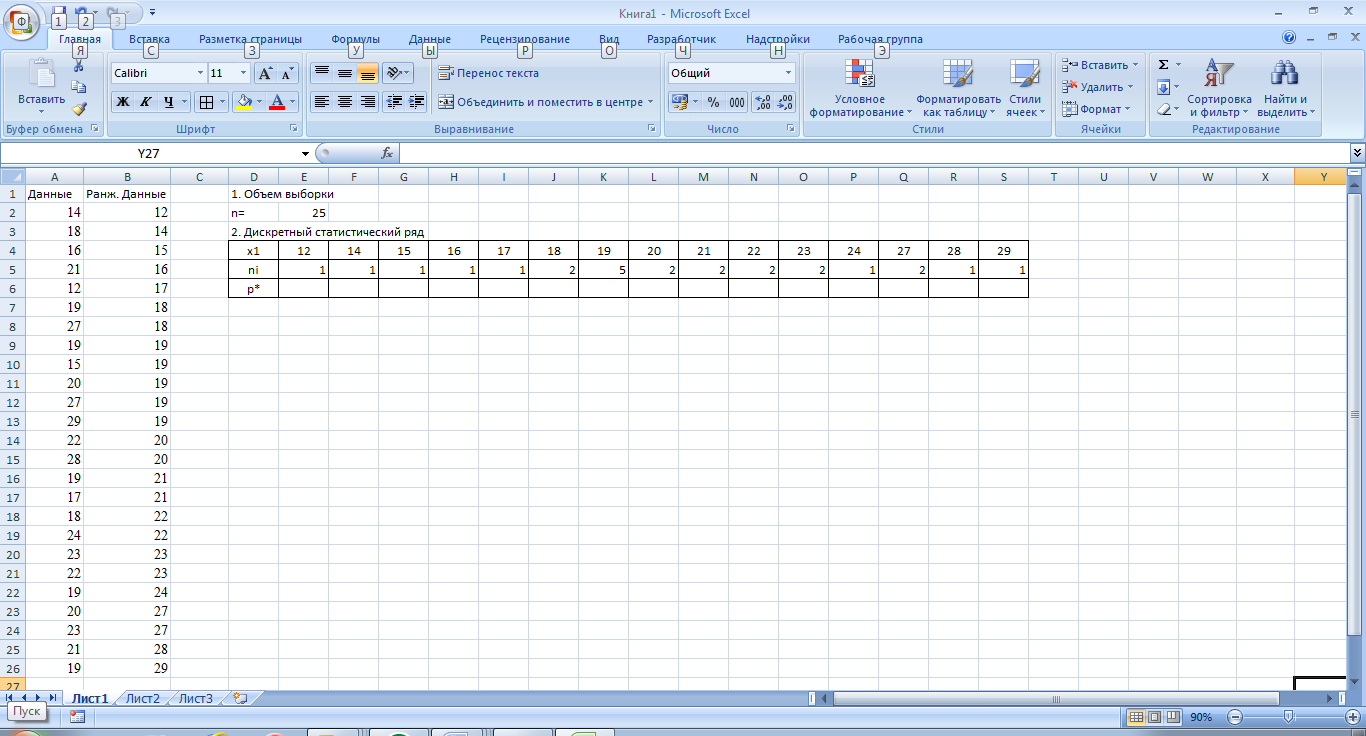The width and height of the screenshot is (1366, 736).
Task: Apply the red font color A
Action: pyautogui.click(x=278, y=101)
